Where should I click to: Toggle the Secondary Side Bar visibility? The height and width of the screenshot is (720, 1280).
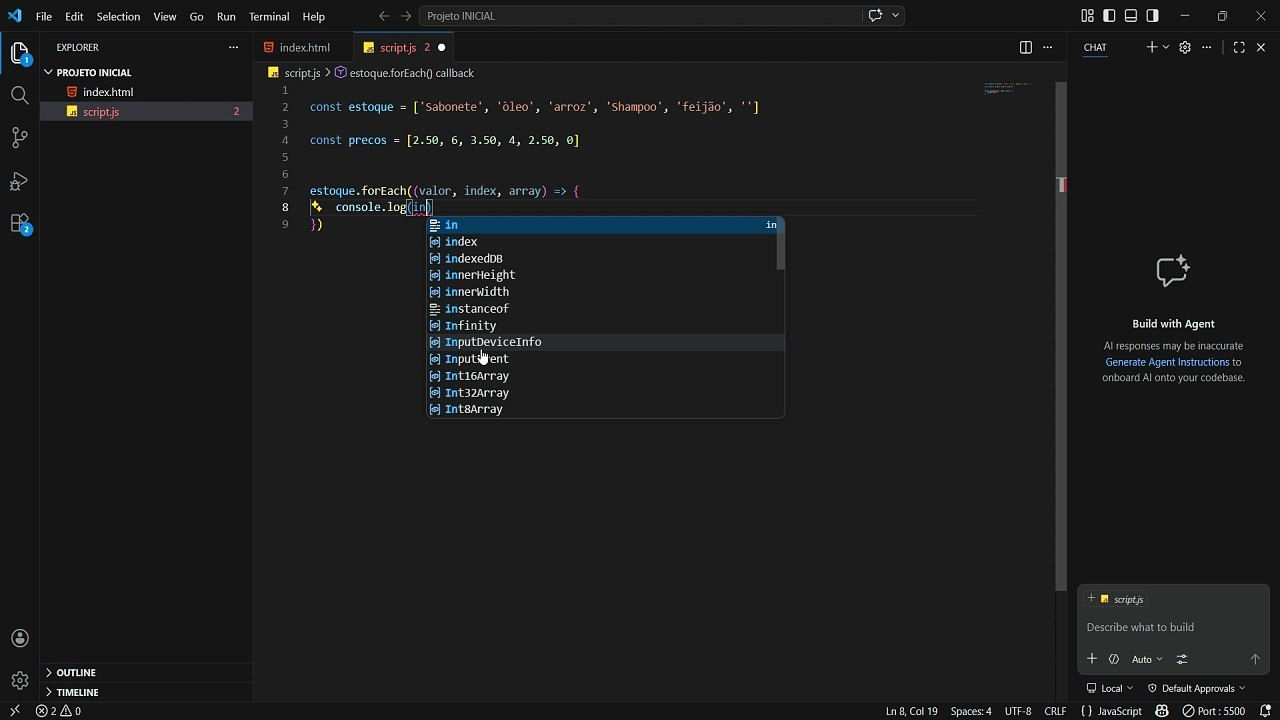click(1153, 16)
